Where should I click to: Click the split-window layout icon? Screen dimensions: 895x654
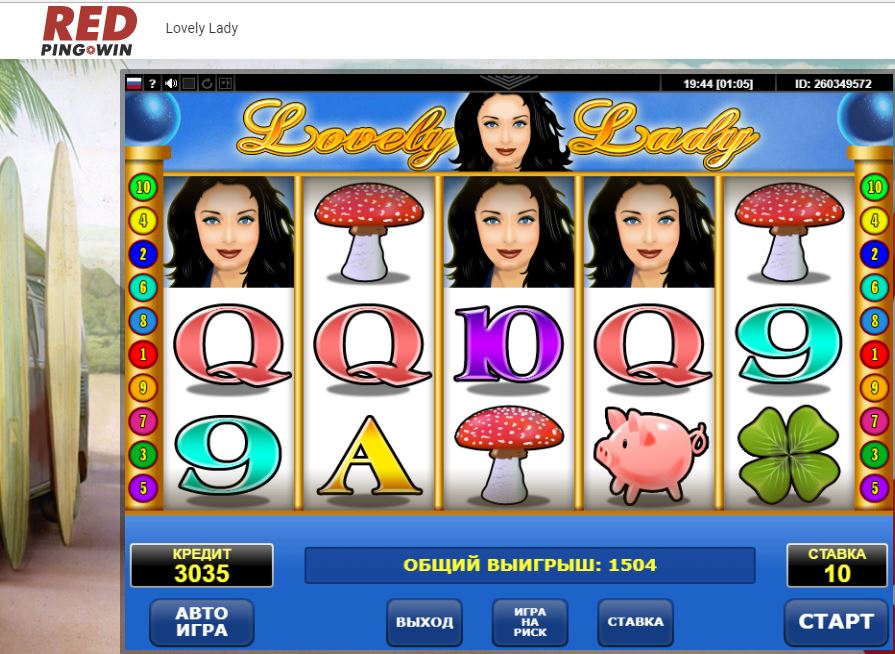point(225,83)
